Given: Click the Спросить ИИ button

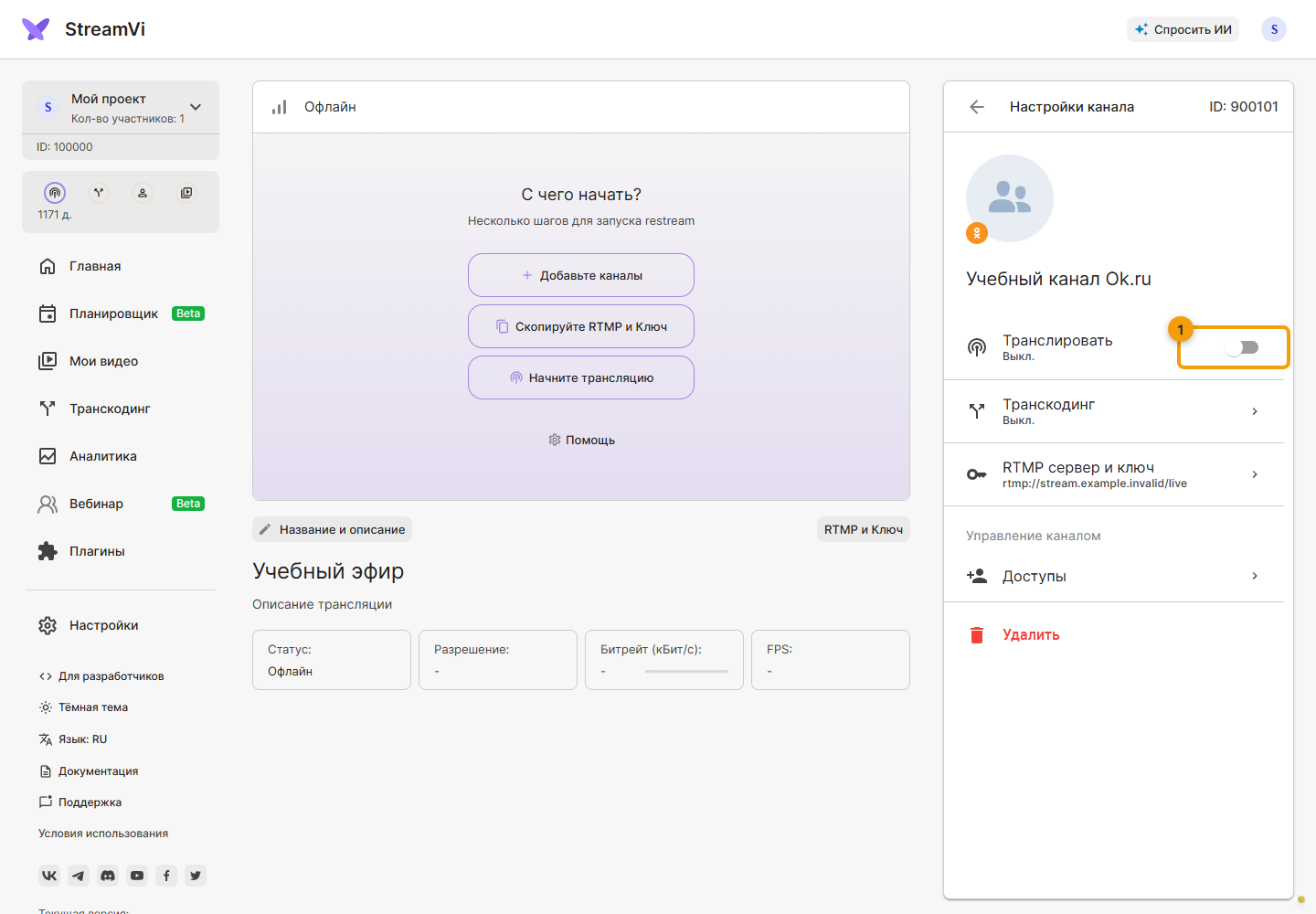Looking at the screenshot, I should point(1183,29).
